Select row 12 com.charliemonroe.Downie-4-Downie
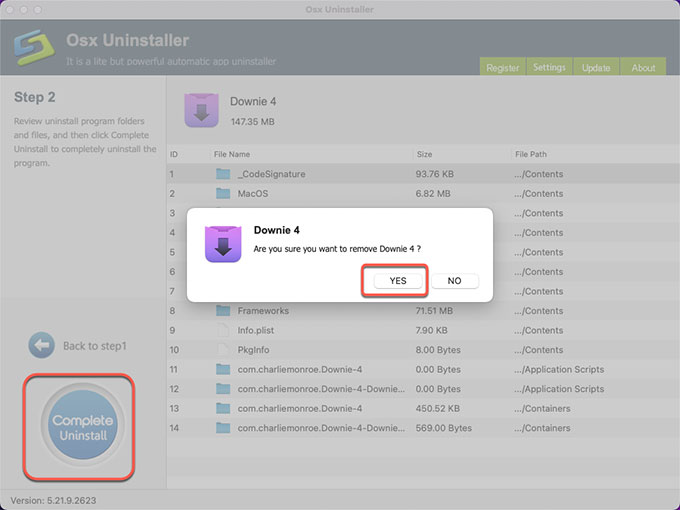Image resolution: width=680 pixels, height=510 pixels. (320, 389)
